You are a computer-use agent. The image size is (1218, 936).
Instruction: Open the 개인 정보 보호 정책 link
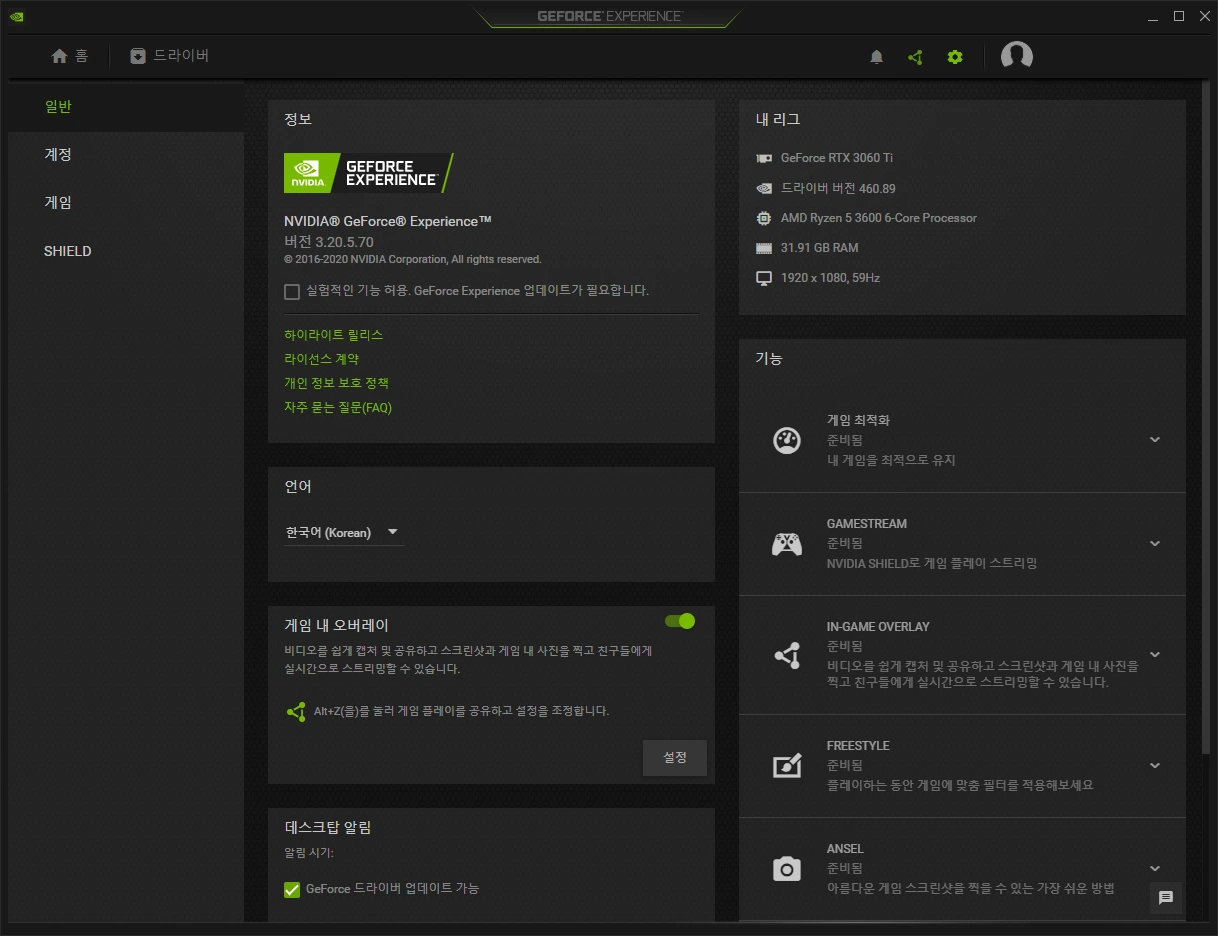tap(337, 383)
